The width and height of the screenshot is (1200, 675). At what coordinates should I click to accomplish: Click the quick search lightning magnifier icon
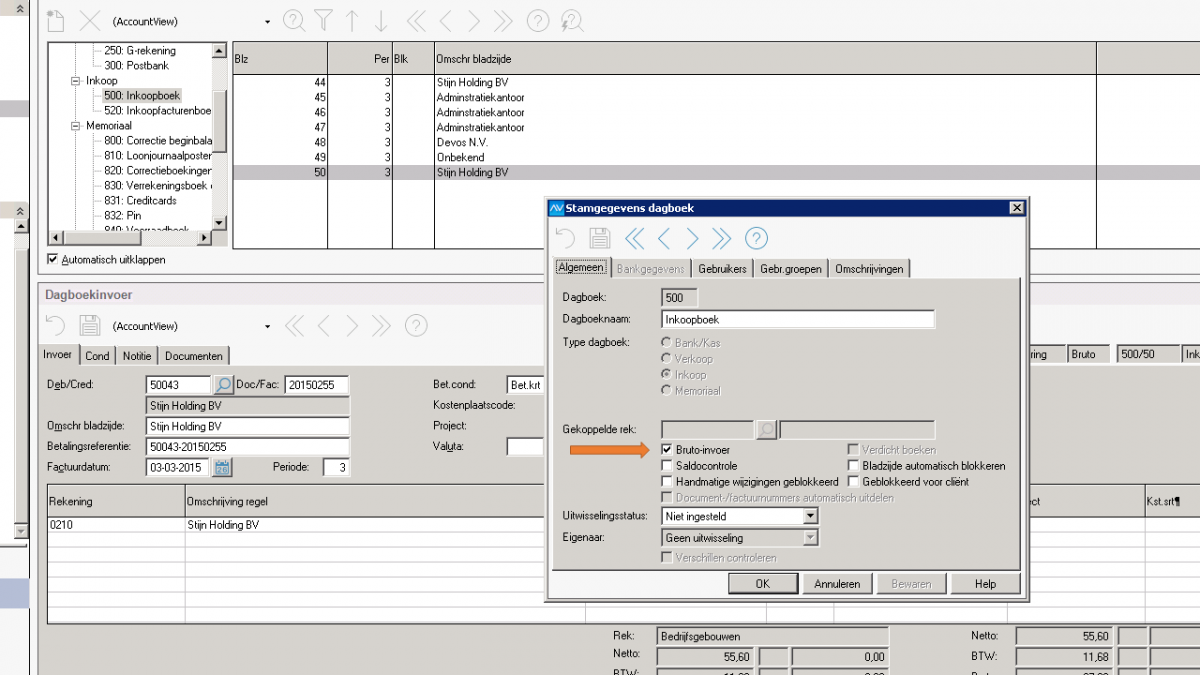coord(571,20)
